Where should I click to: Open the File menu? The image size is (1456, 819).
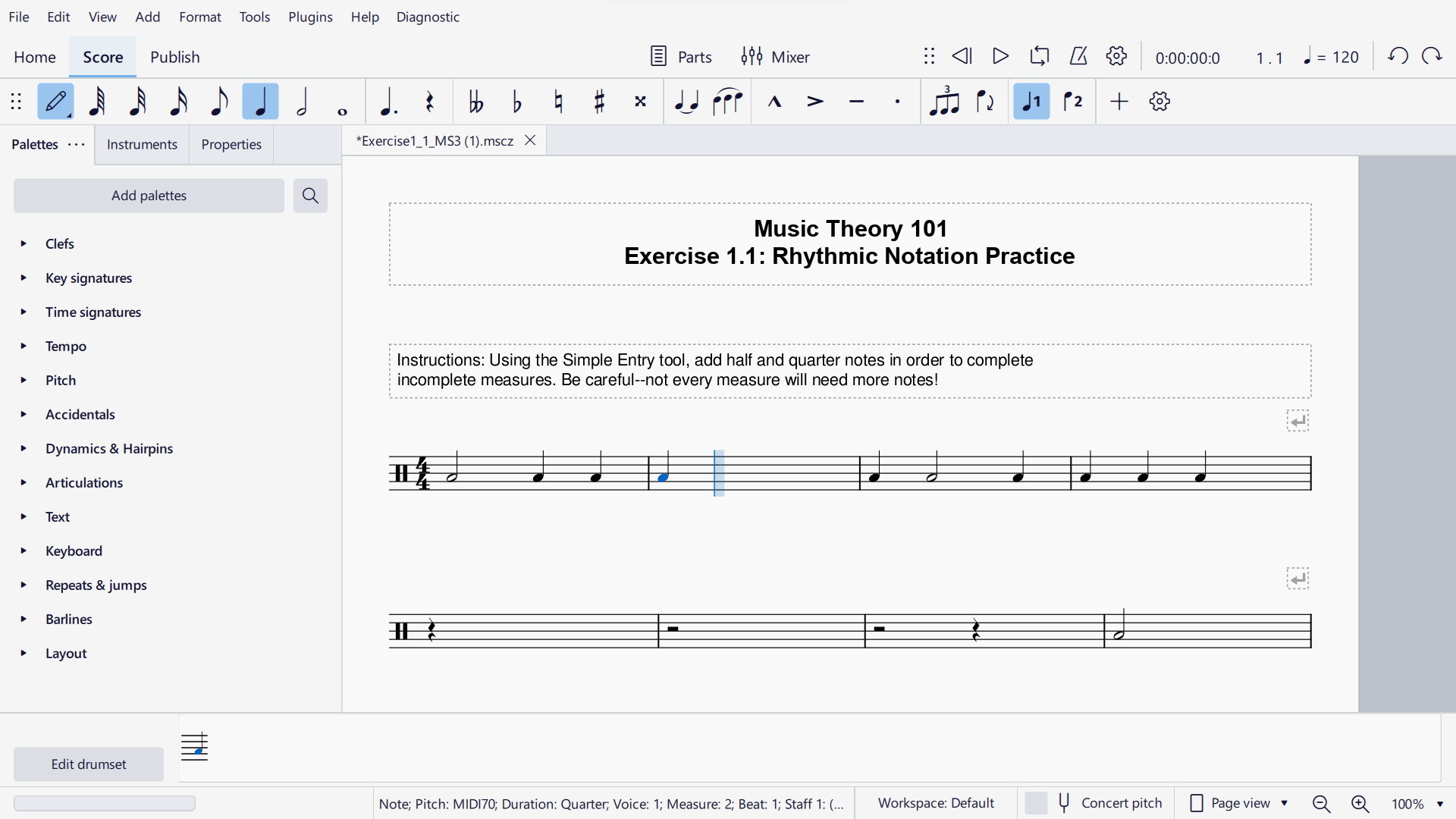coord(19,17)
